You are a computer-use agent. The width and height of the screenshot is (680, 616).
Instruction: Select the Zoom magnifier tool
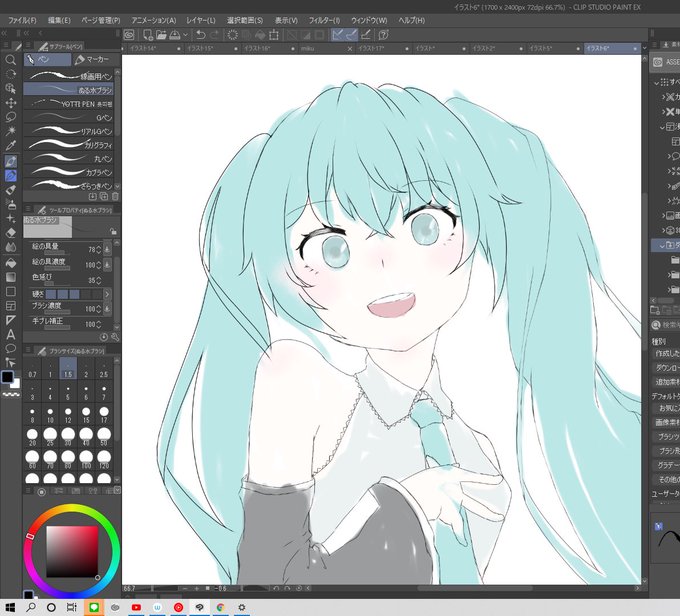coord(11,60)
